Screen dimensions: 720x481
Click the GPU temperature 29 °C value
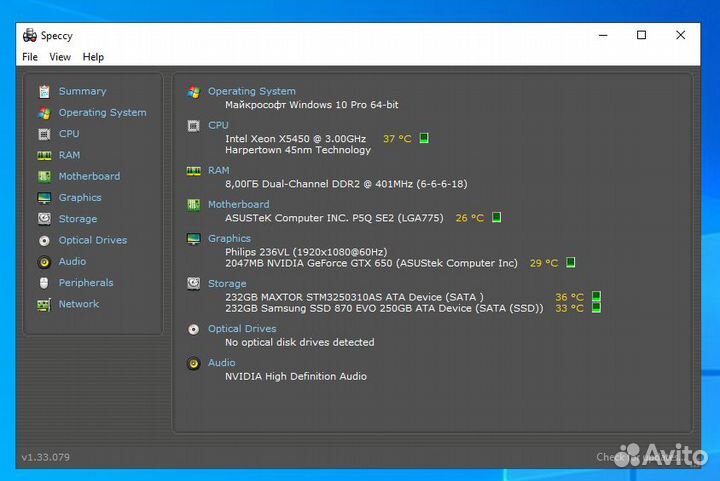click(544, 263)
